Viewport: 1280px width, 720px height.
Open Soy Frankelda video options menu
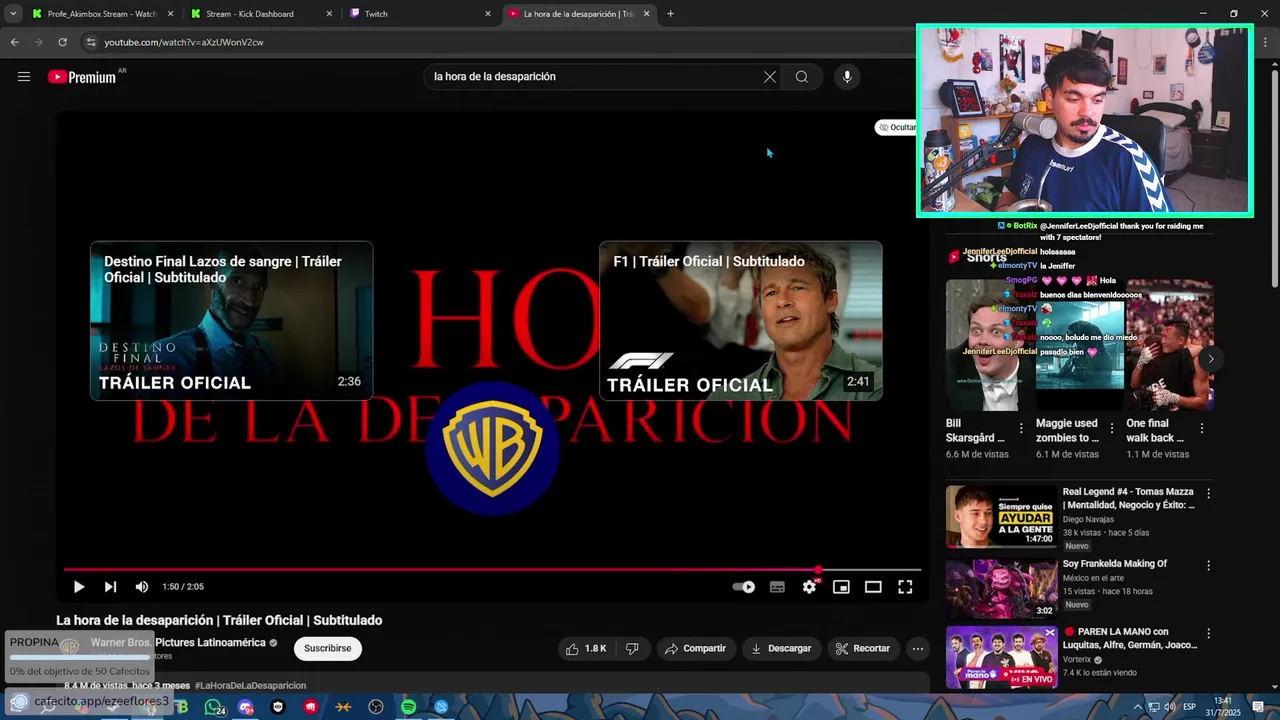[1208, 566]
